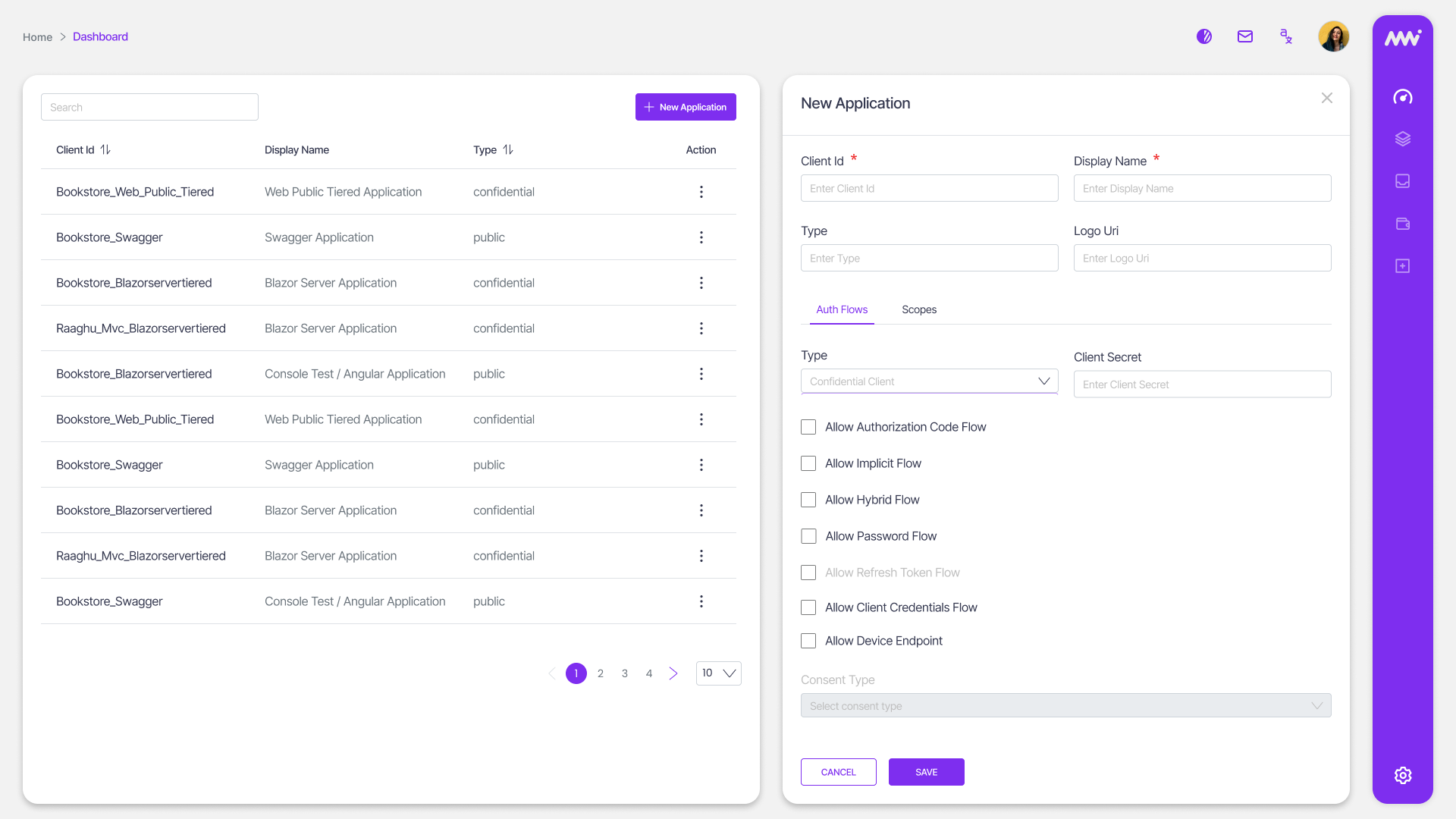This screenshot has height=819, width=1456.
Task: Open the wallet icon in sidebar
Action: [x=1402, y=224]
